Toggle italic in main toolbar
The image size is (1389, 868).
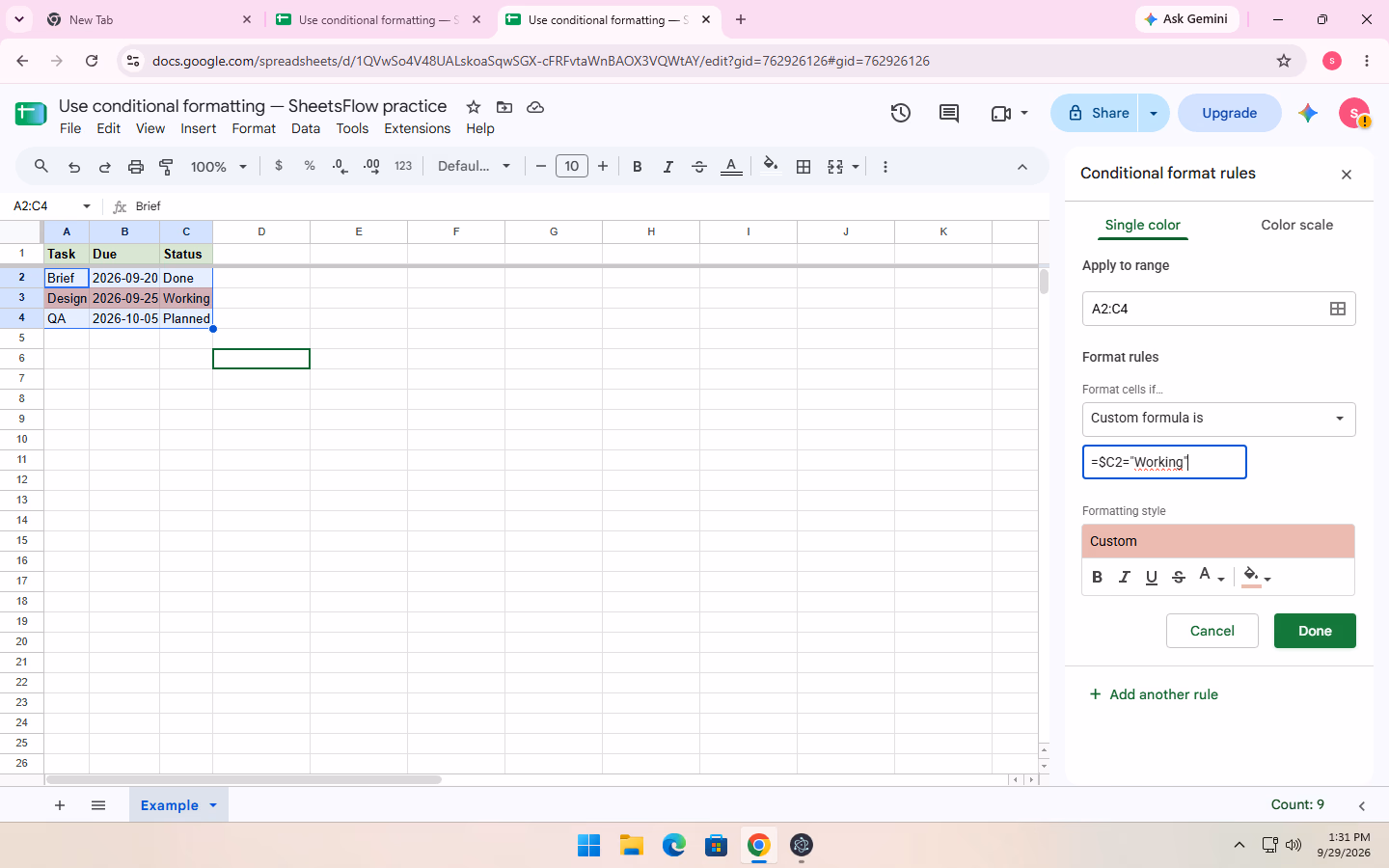coord(667,167)
